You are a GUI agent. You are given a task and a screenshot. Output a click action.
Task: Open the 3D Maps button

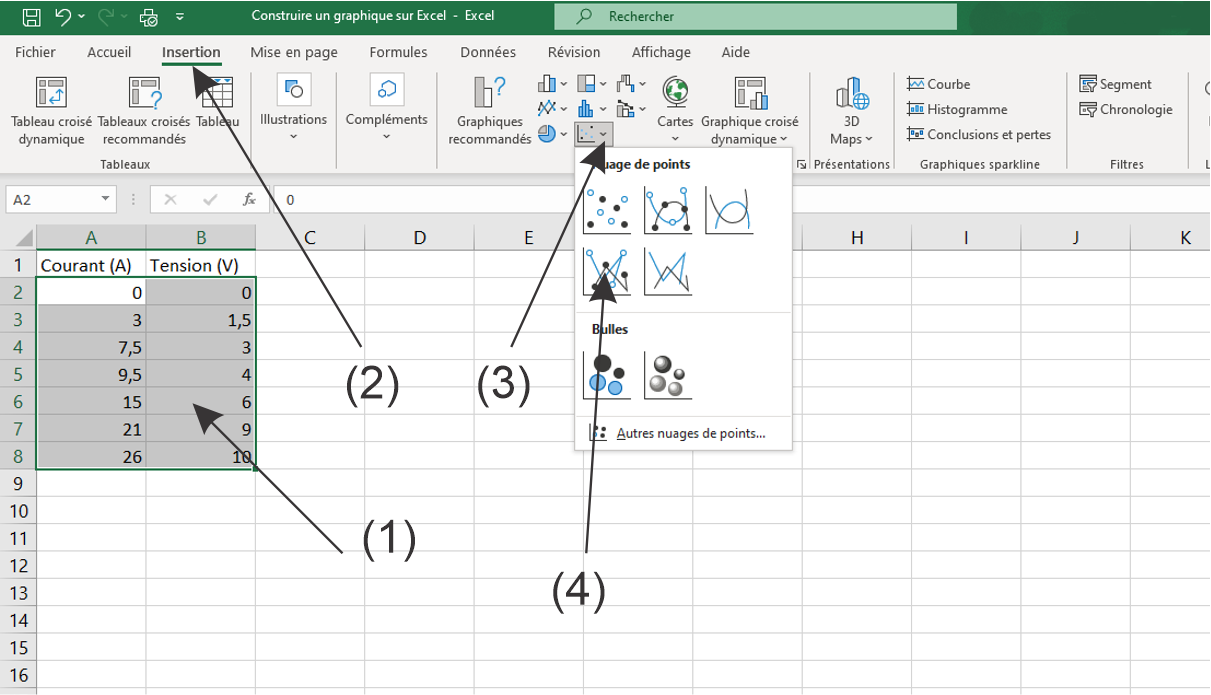[x=851, y=93]
